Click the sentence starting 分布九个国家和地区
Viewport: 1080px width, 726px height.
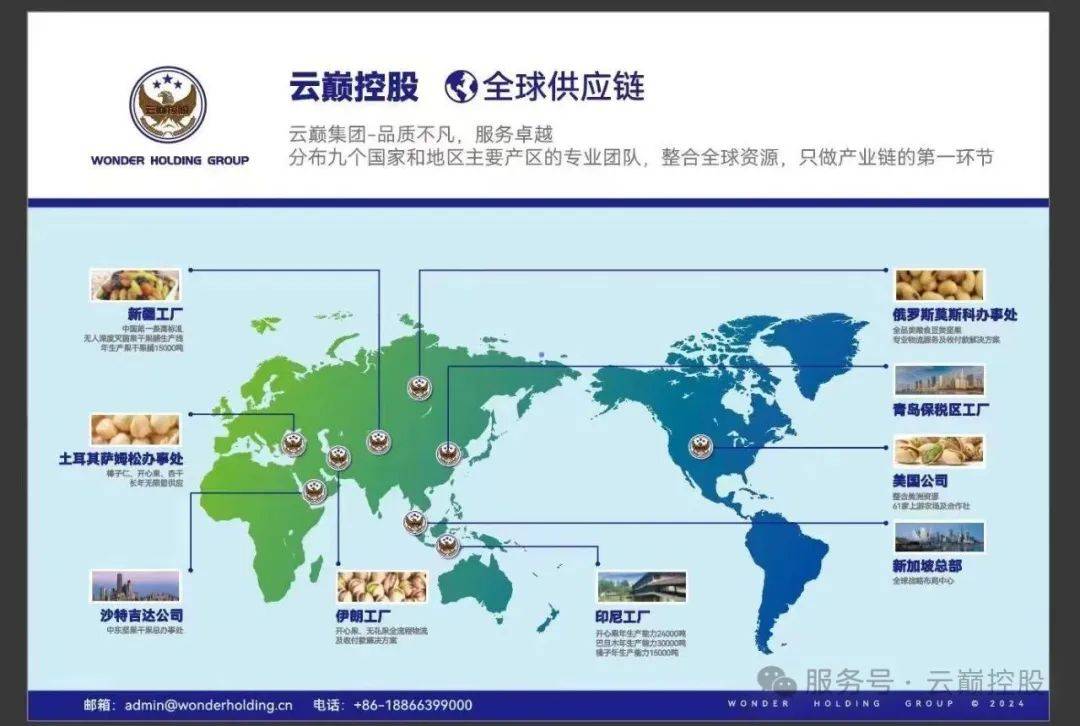coord(641,158)
